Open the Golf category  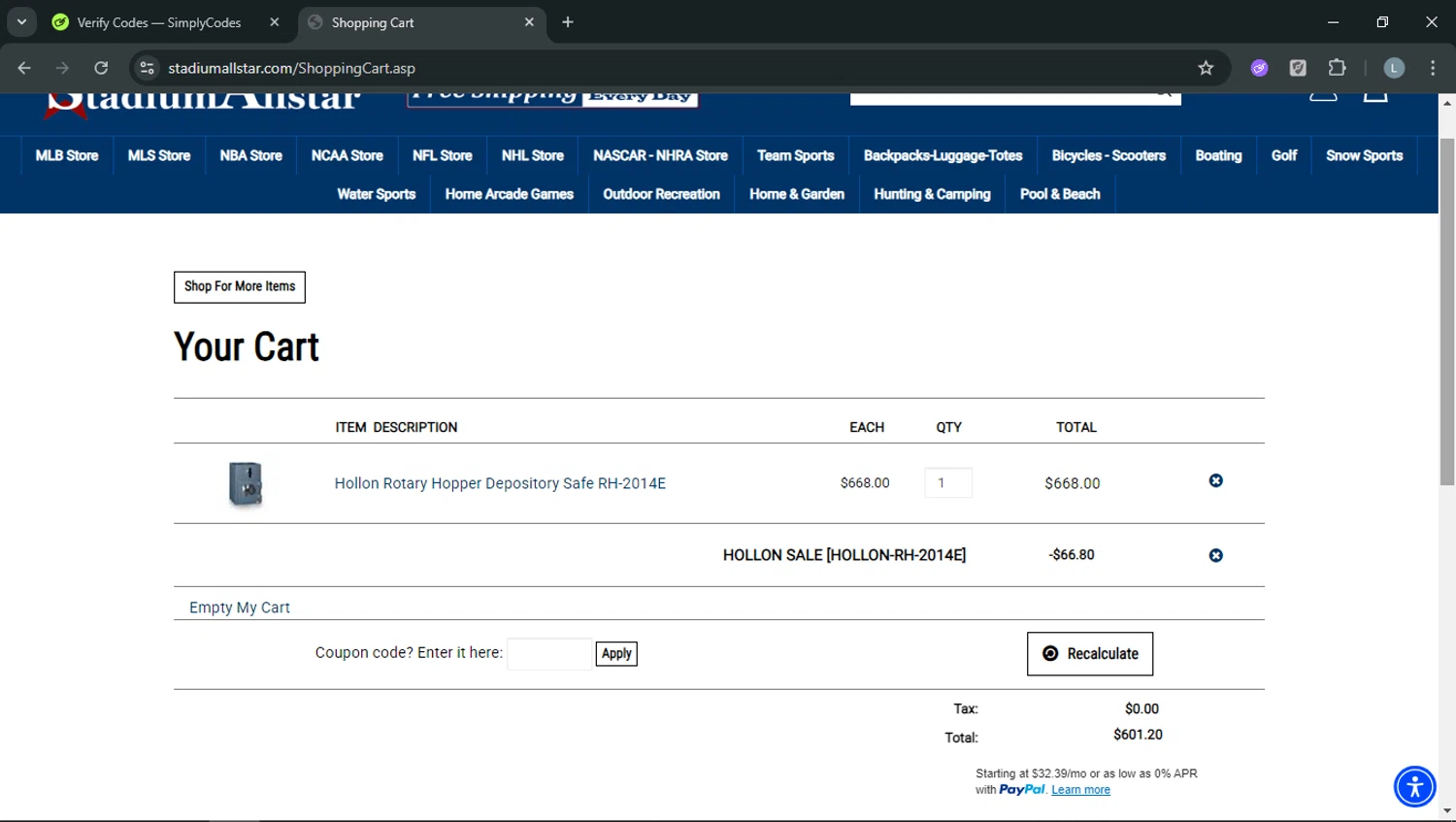tap(1284, 155)
